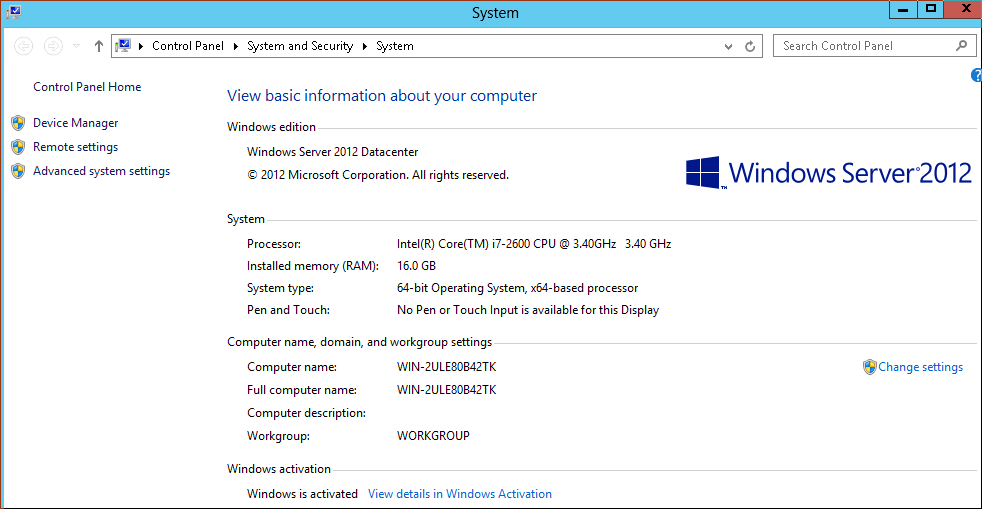Viewport: 982px width, 509px height.
Task: Click the Windows Server 2012 logo
Action: [x=829, y=173]
